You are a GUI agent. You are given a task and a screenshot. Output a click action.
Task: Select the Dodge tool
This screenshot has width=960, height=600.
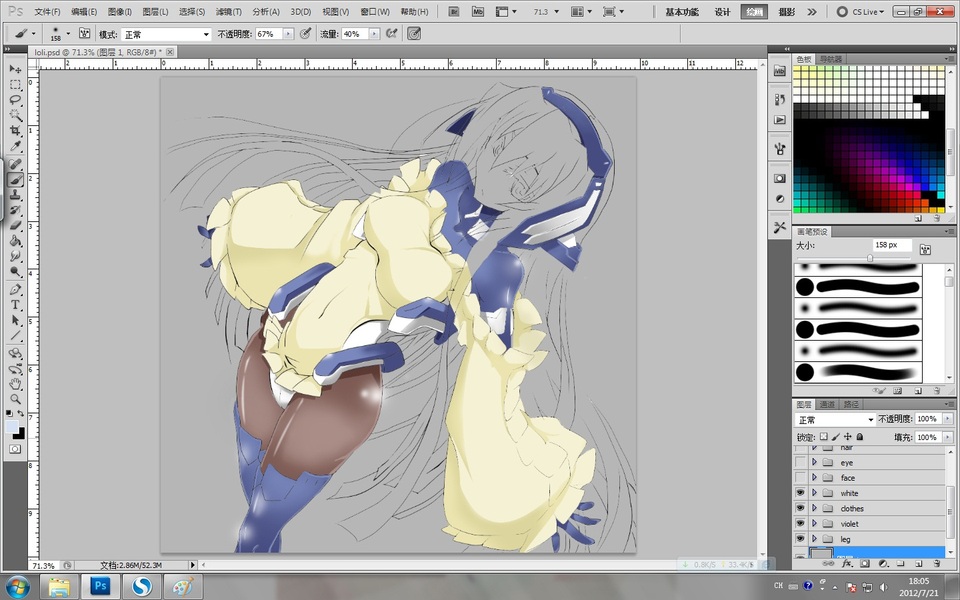[15, 271]
